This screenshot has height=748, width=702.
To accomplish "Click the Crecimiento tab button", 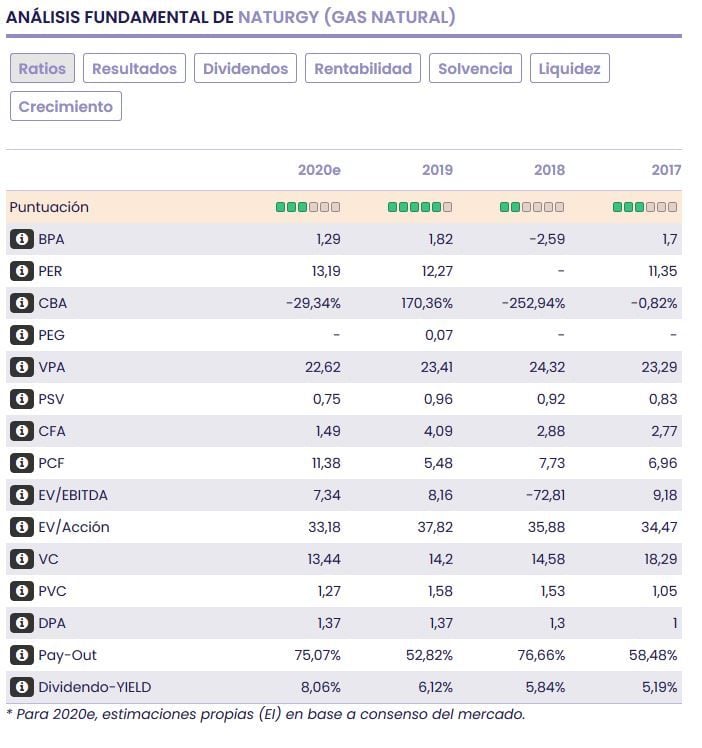I will pyautogui.click(x=66, y=106).
